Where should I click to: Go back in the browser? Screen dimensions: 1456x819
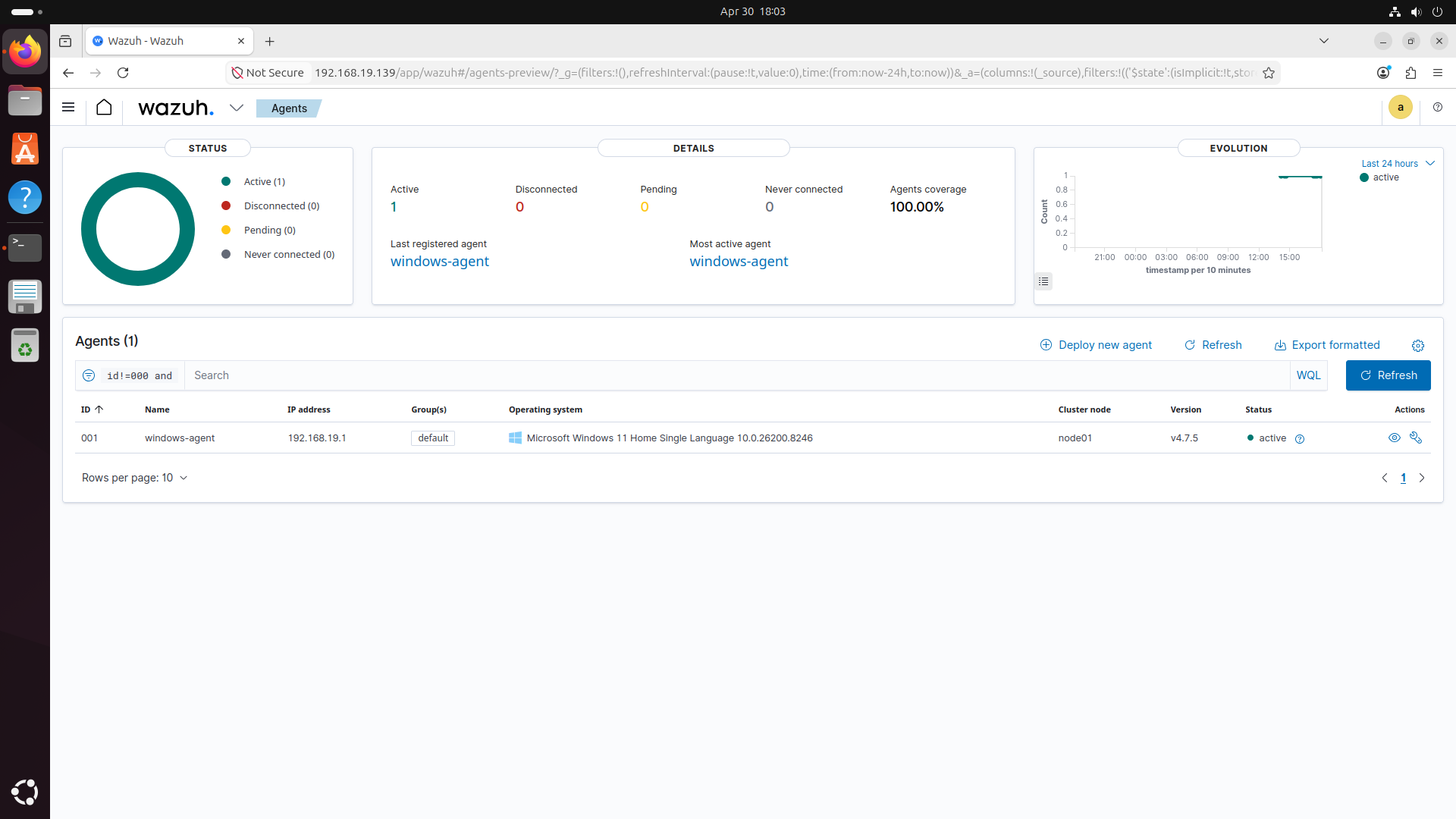click(68, 73)
